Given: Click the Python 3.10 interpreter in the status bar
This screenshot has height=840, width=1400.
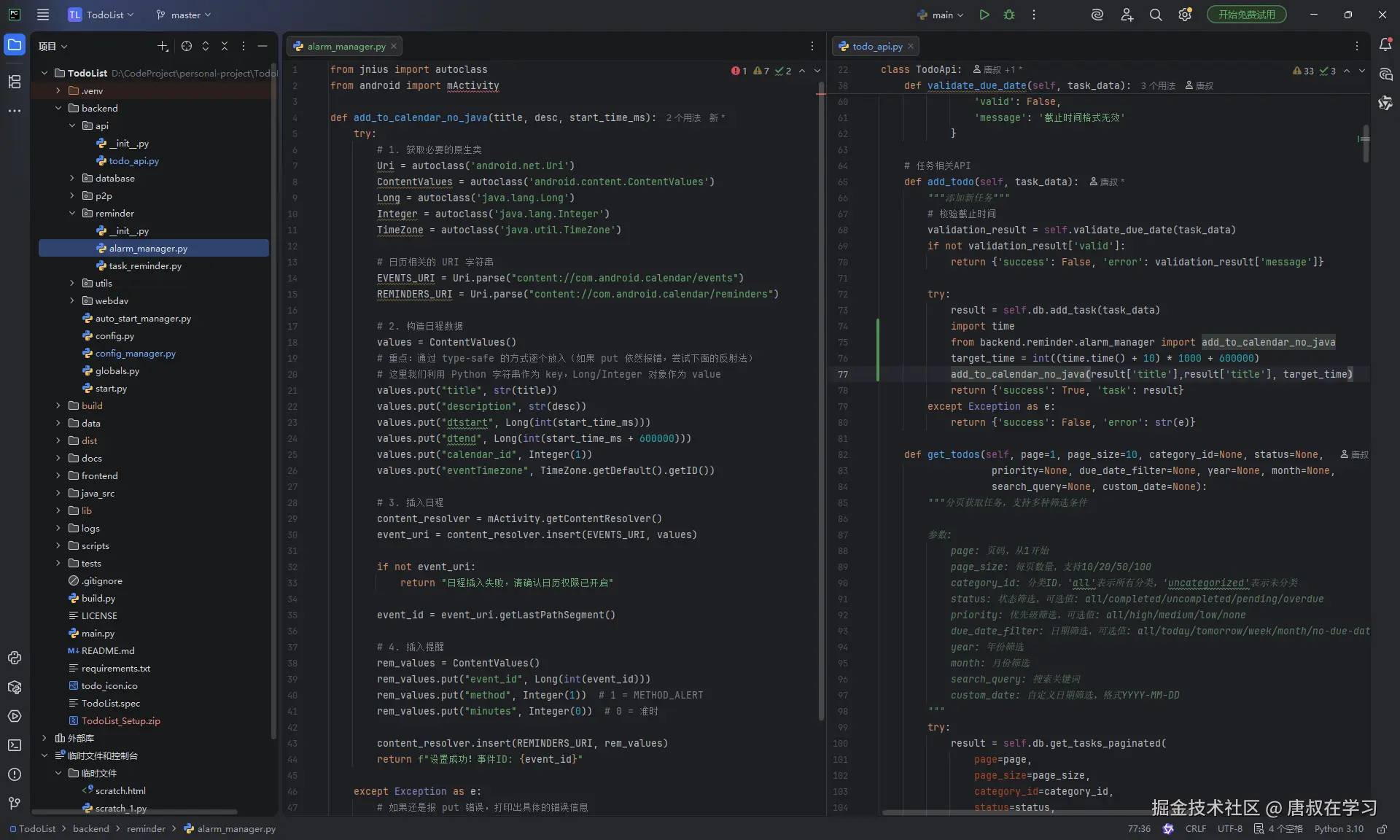Looking at the screenshot, I should point(1338,829).
